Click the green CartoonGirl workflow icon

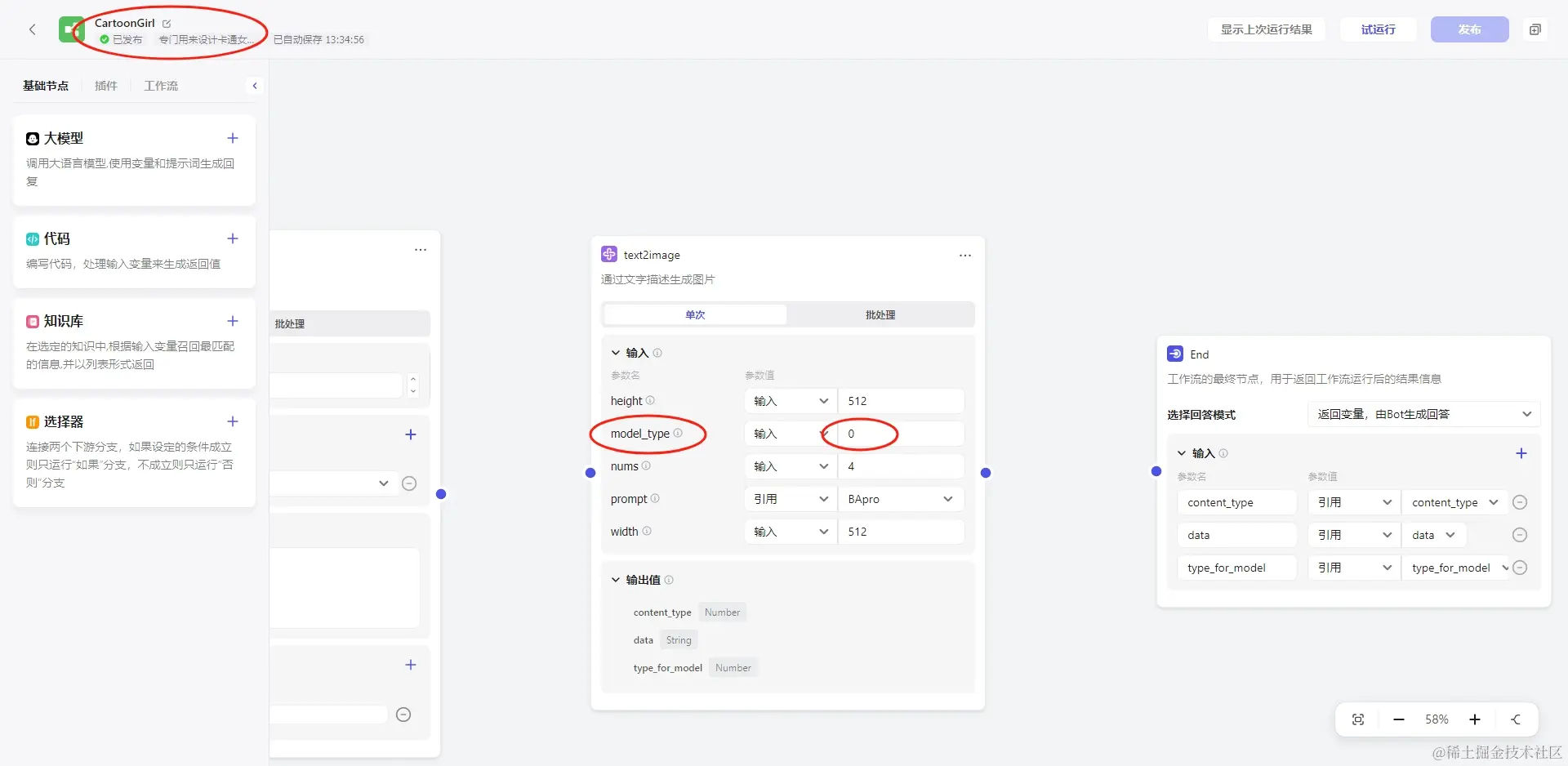[x=72, y=29]
